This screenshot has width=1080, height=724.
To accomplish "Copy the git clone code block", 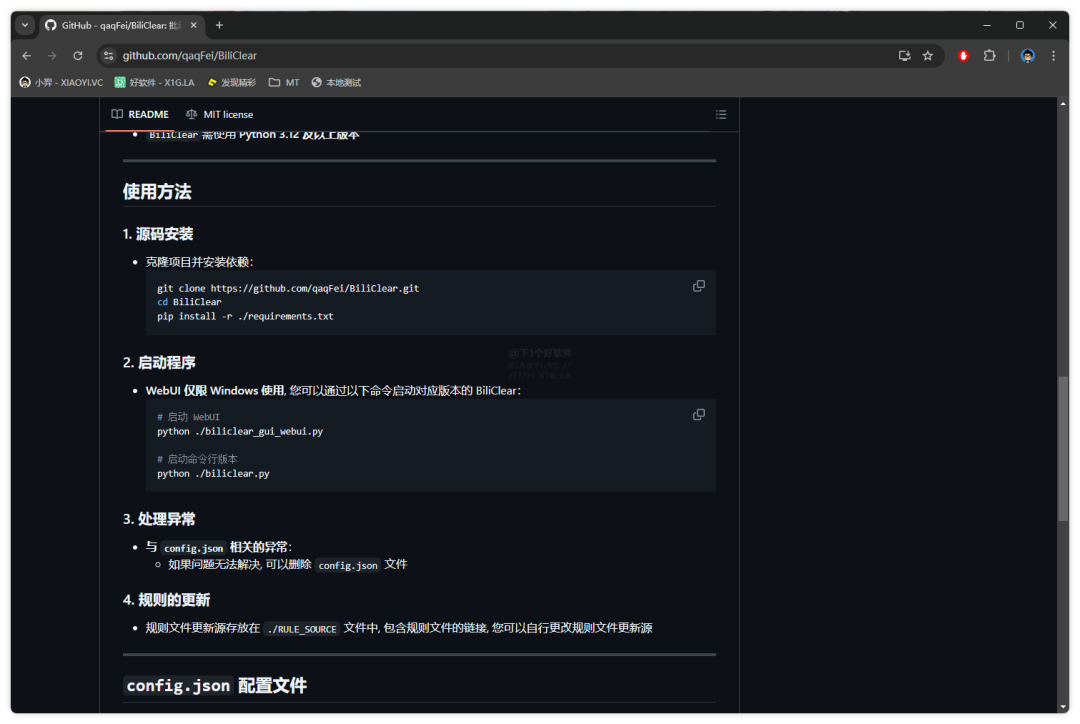I will (698, 286).
